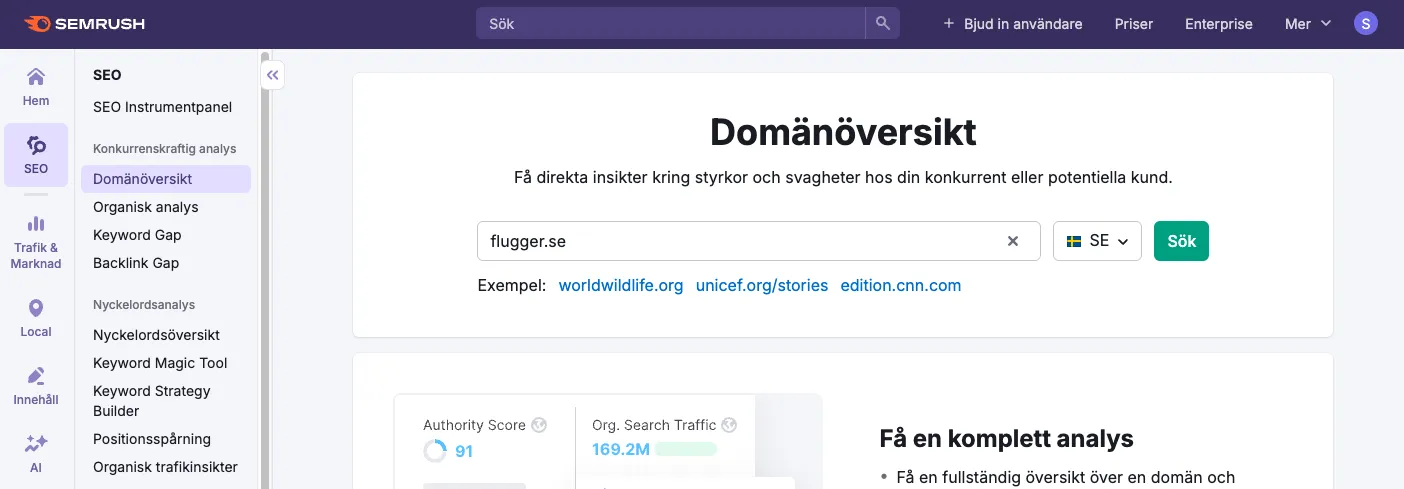This screenshot has height=489, width=1404.
Task: Expand the Mer menu
Action: [1308, 23]
